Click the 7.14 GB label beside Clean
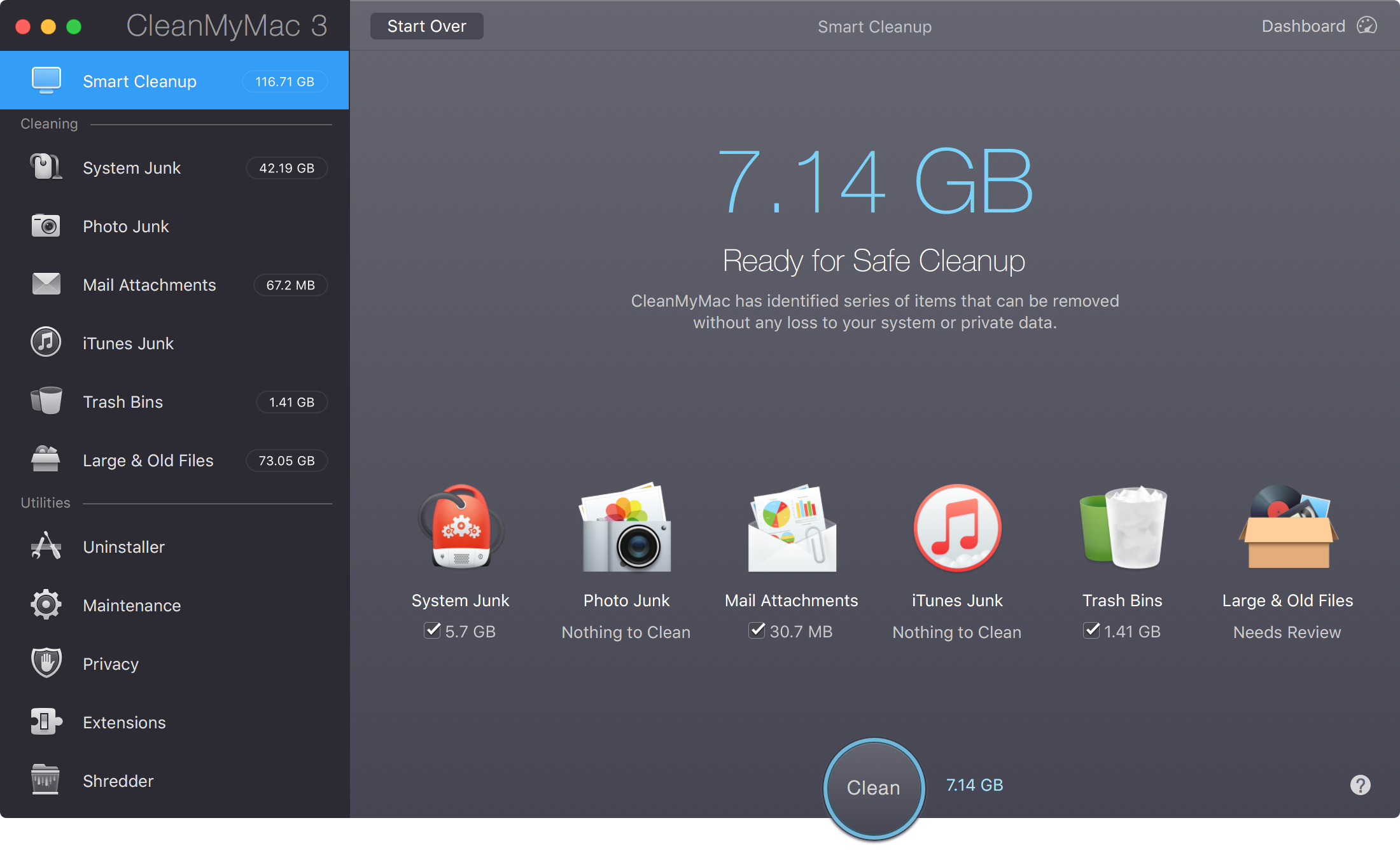The height and width of the screenshot is (860, 1400). click(974, 785)
